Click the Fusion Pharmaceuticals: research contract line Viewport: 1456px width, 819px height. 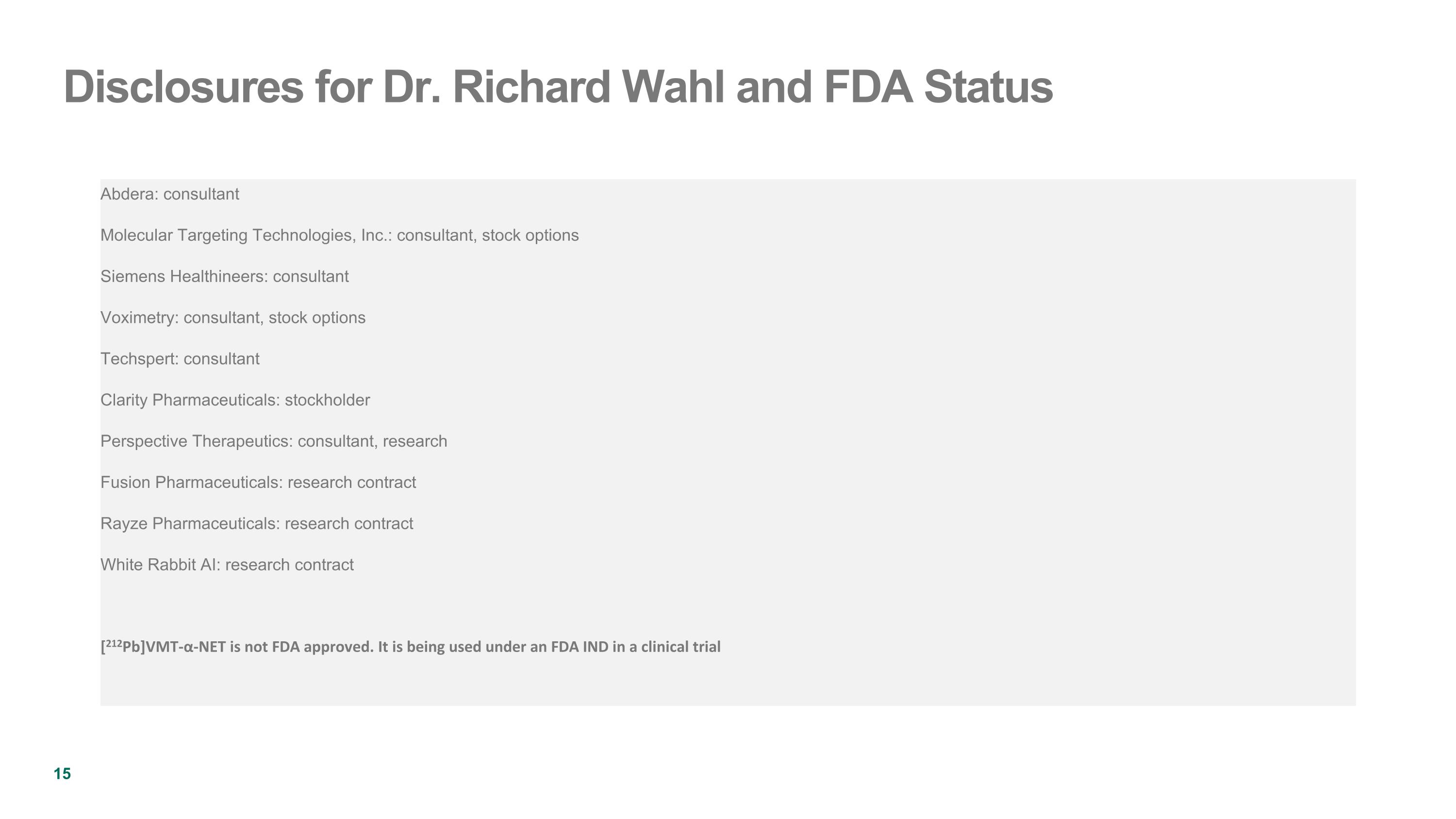tap(258, 483)
